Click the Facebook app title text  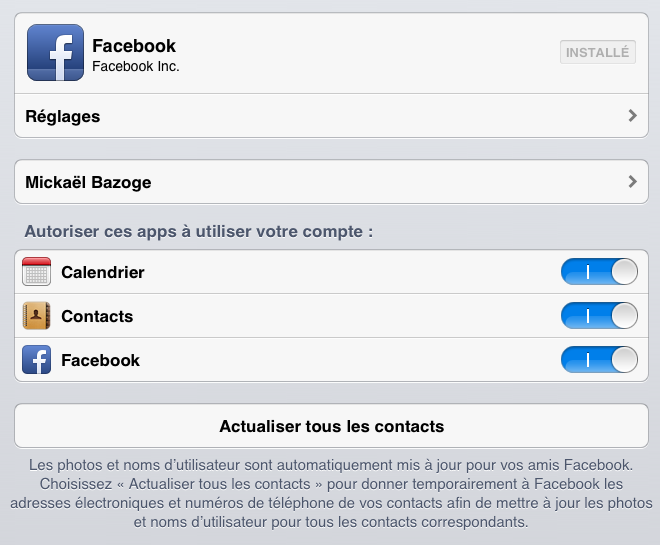pyautogui.click(x=134, y=45)
